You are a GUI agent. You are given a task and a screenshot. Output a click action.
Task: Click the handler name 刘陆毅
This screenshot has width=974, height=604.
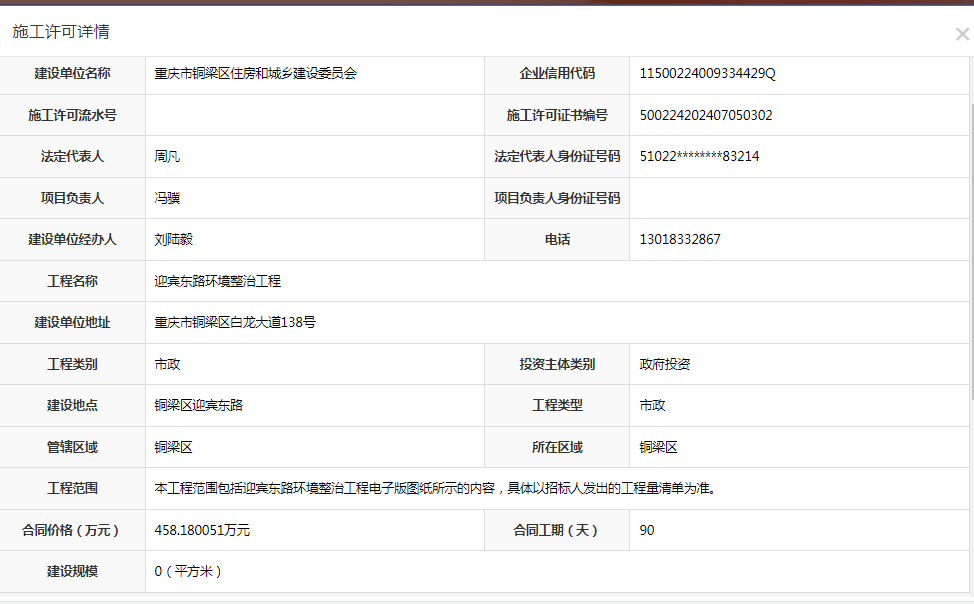tap(173, 239)
